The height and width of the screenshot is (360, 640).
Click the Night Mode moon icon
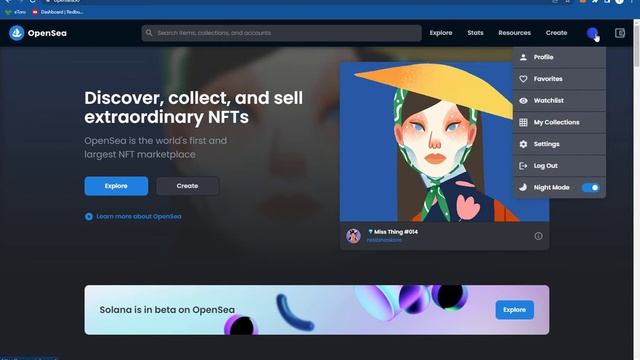click(x=523, y=187)
